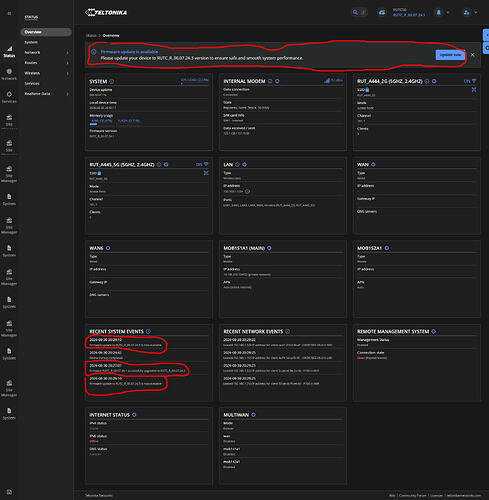Viewport: 489px width, 500px height.
Task: Open the cloud RMS icon in header
Action: [x=382, y=13]
